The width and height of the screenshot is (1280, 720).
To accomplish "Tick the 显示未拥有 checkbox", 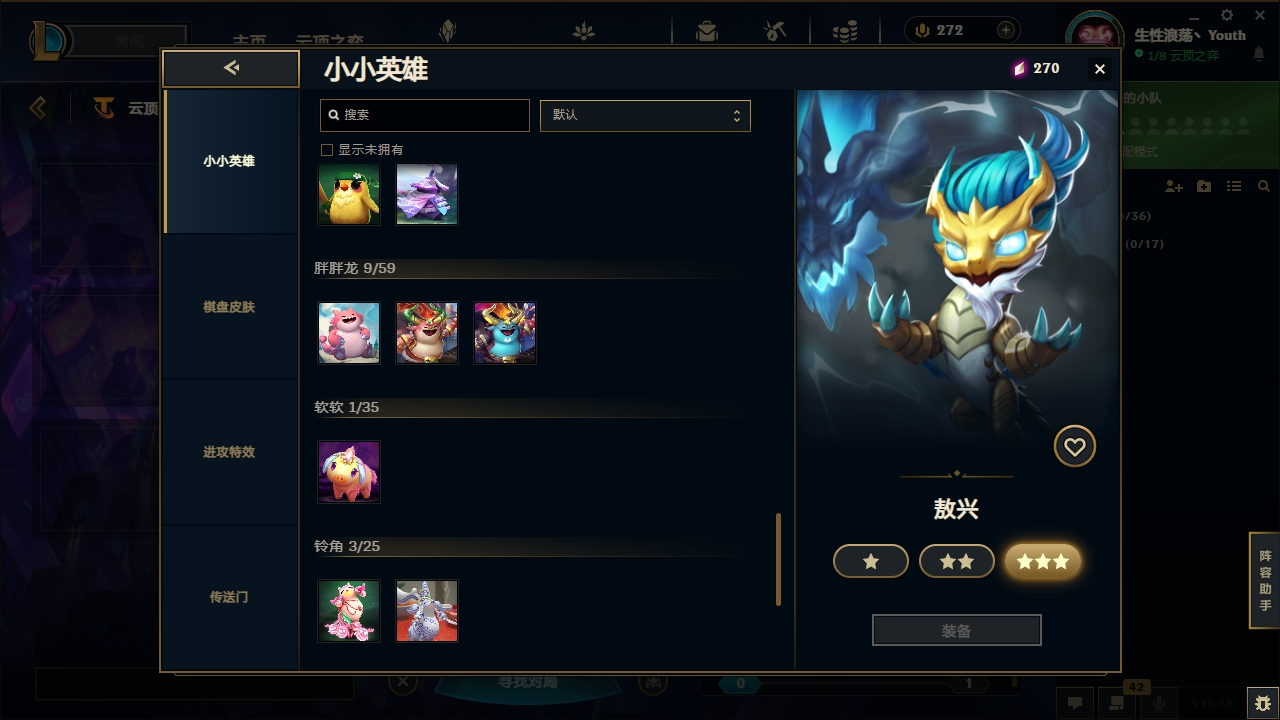I will click(326, 150).
